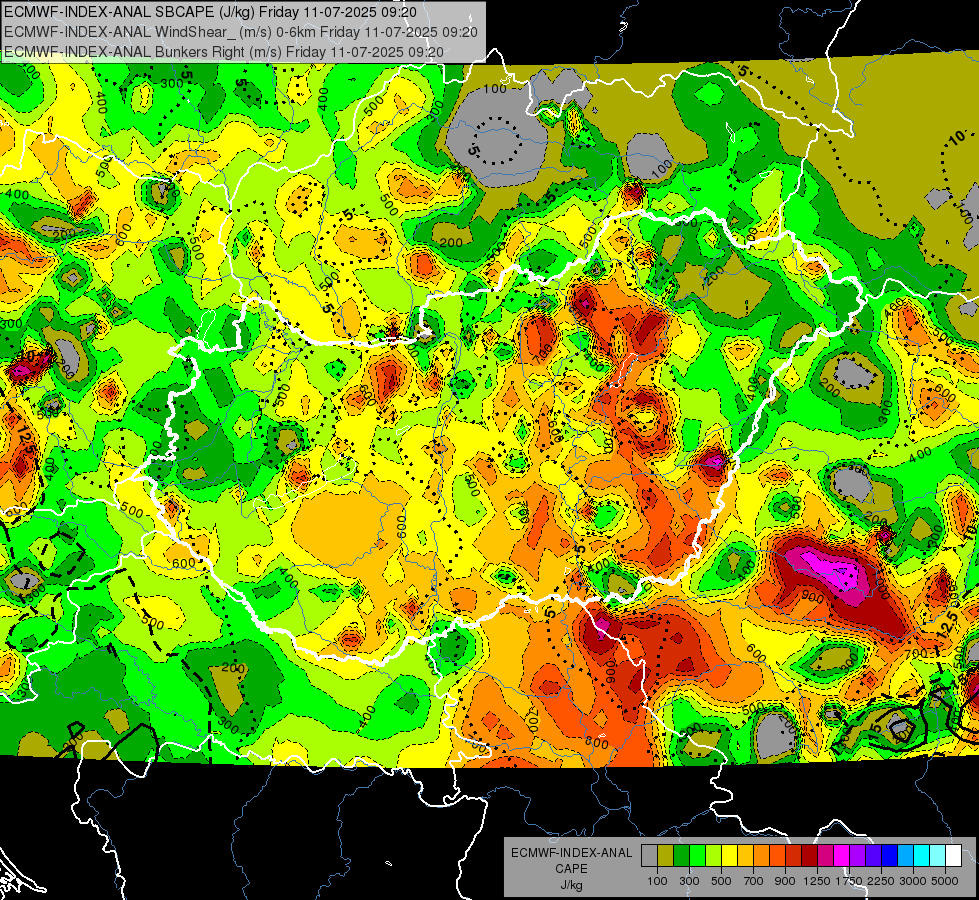Image resolution: width=979 pixels, height=900 pixels.
Task: Click the yellow-green legend swatch before 500
Action: point(713,855)
